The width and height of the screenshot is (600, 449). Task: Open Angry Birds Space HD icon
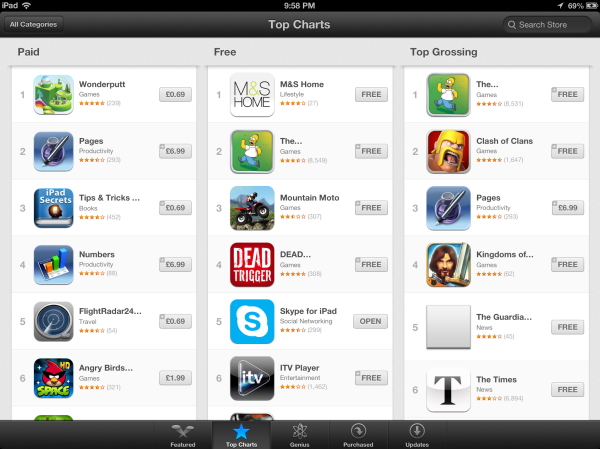(x=54, y=378)
